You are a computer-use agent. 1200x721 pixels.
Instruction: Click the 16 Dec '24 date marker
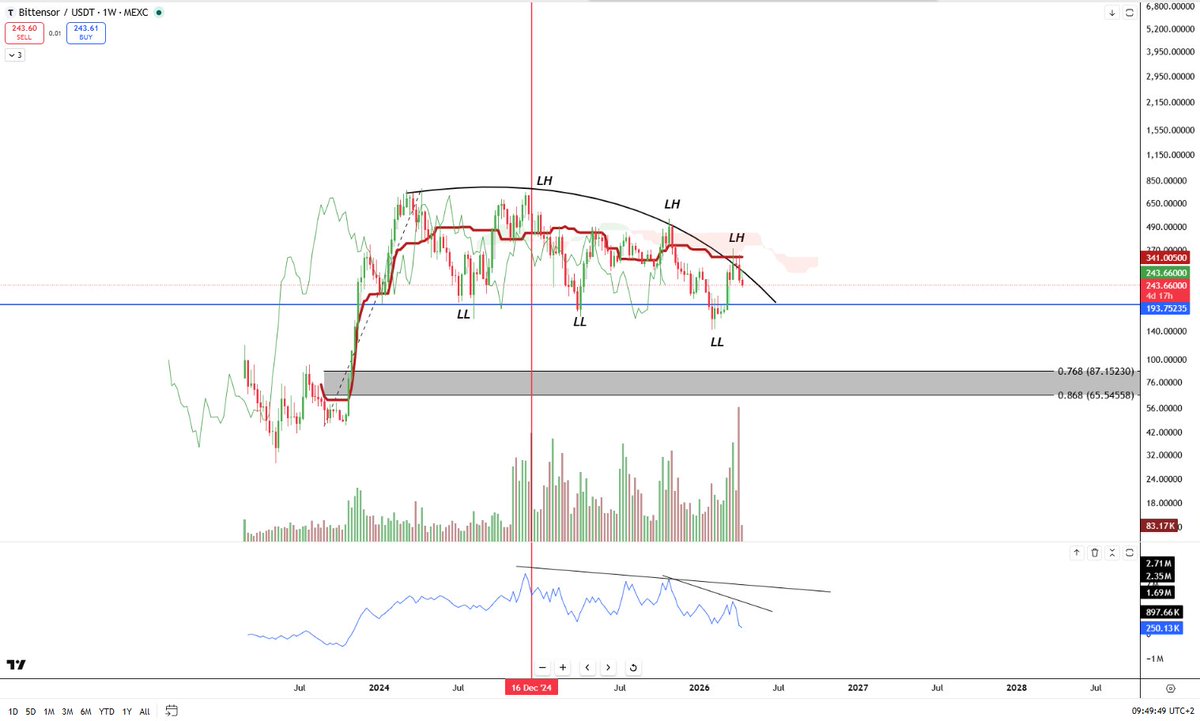[530, 688]
